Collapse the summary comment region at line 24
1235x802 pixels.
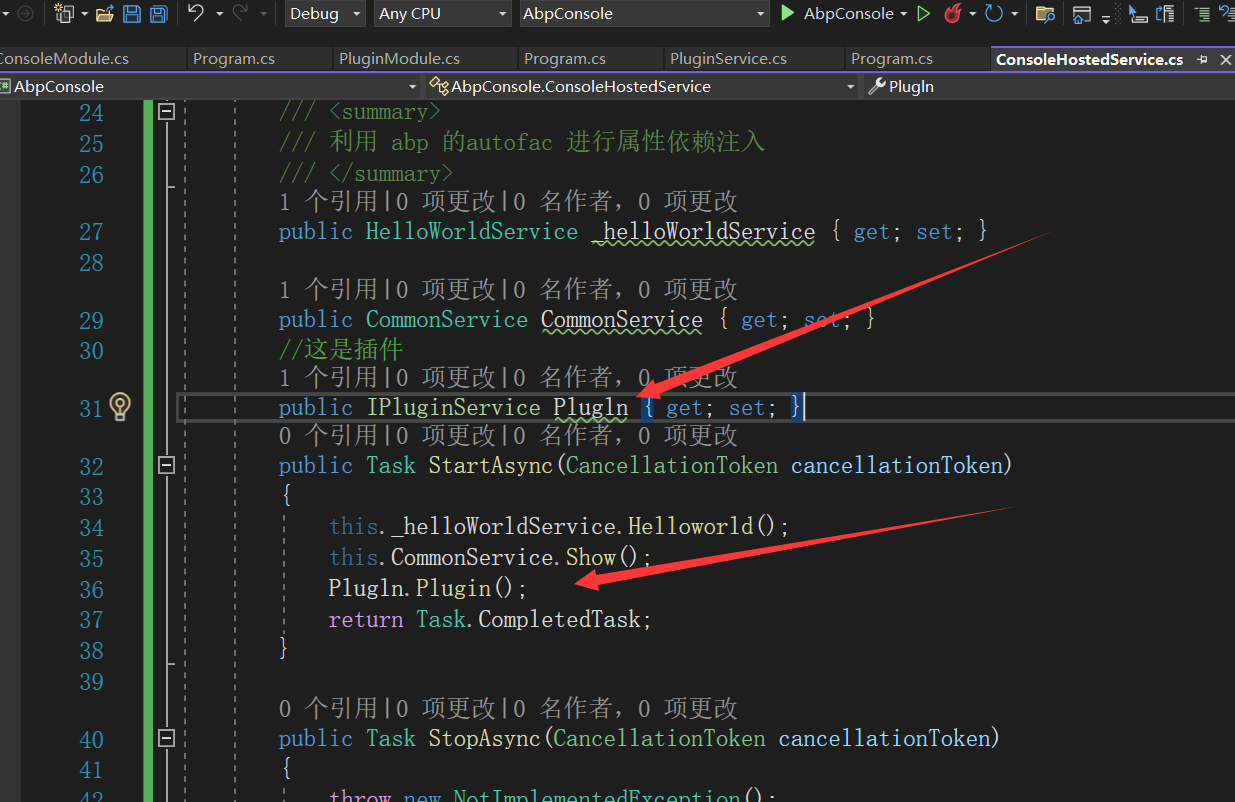166,112
